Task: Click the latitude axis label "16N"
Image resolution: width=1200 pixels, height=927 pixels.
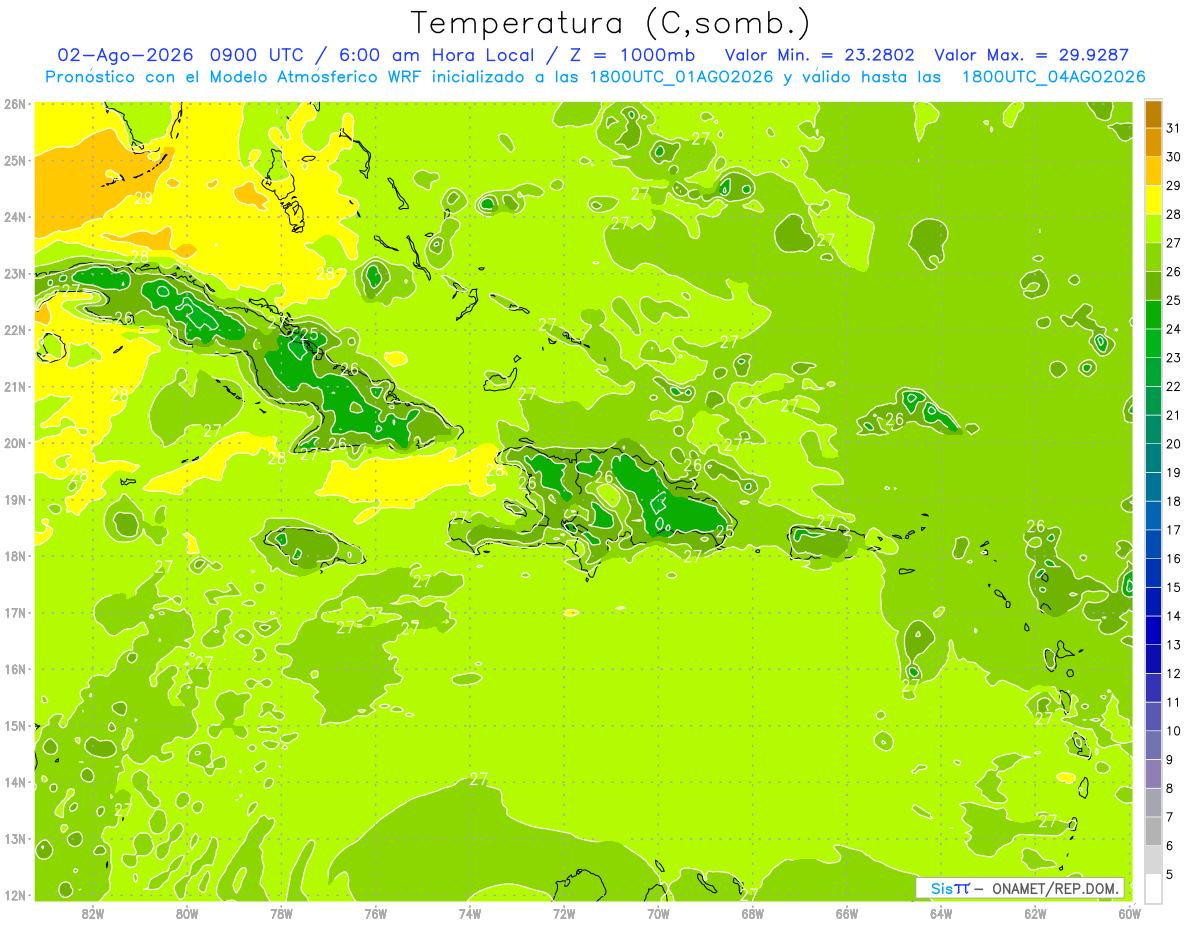Action: 15,669
